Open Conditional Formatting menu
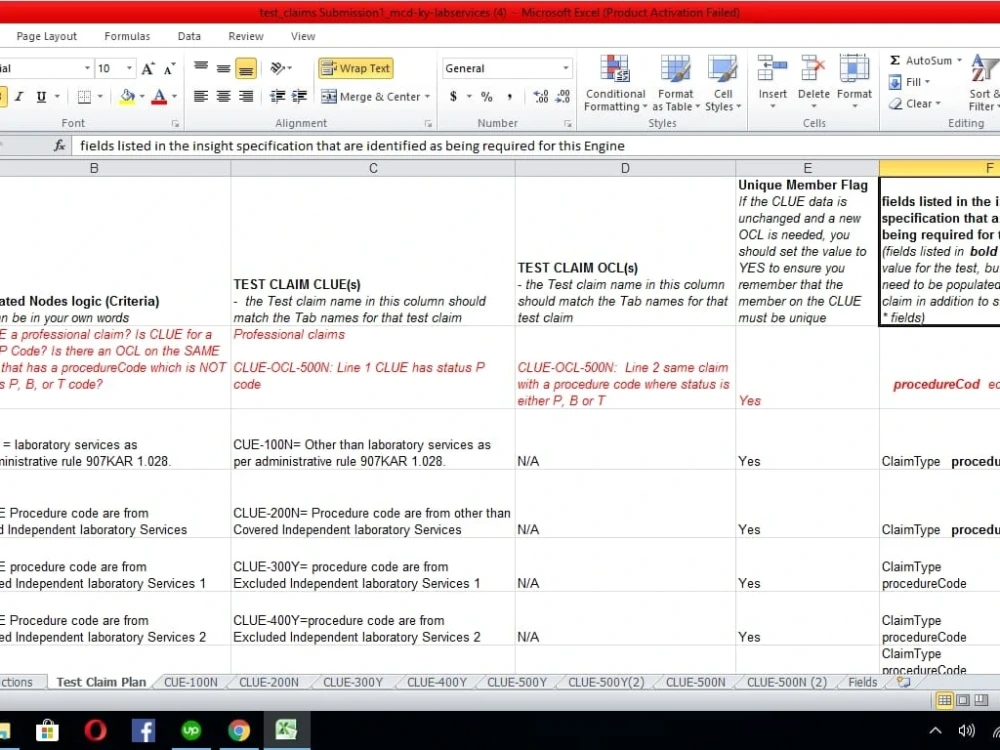This screenshot has width=1000, height=750. point(615,84)
